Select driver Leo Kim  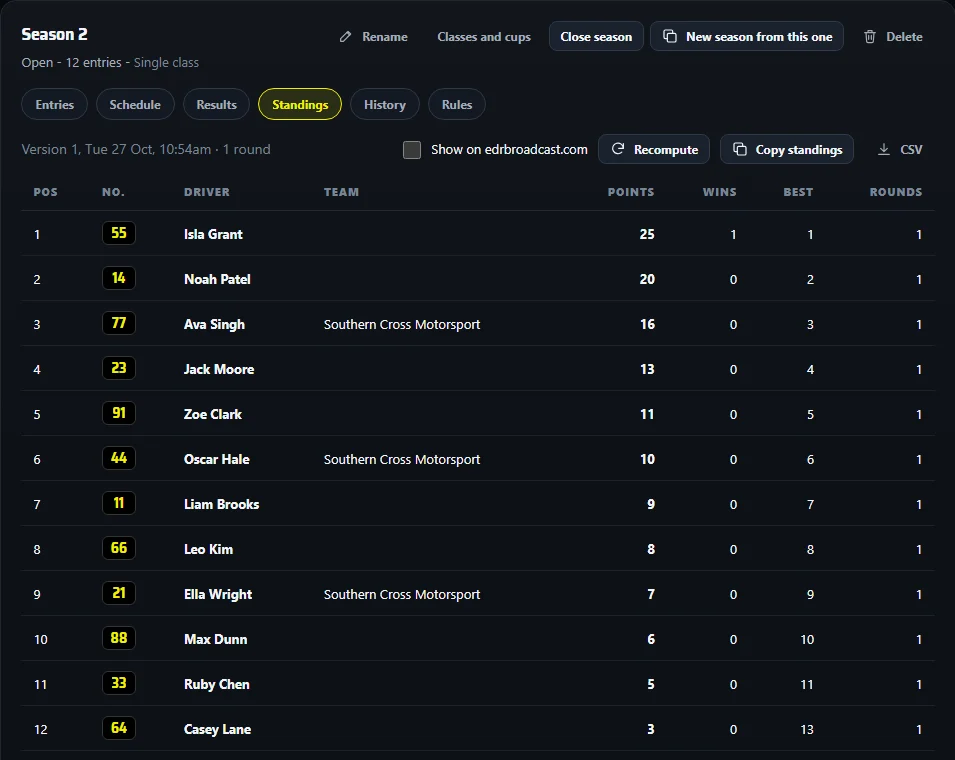pyautogui.click(x=208, y=550)
